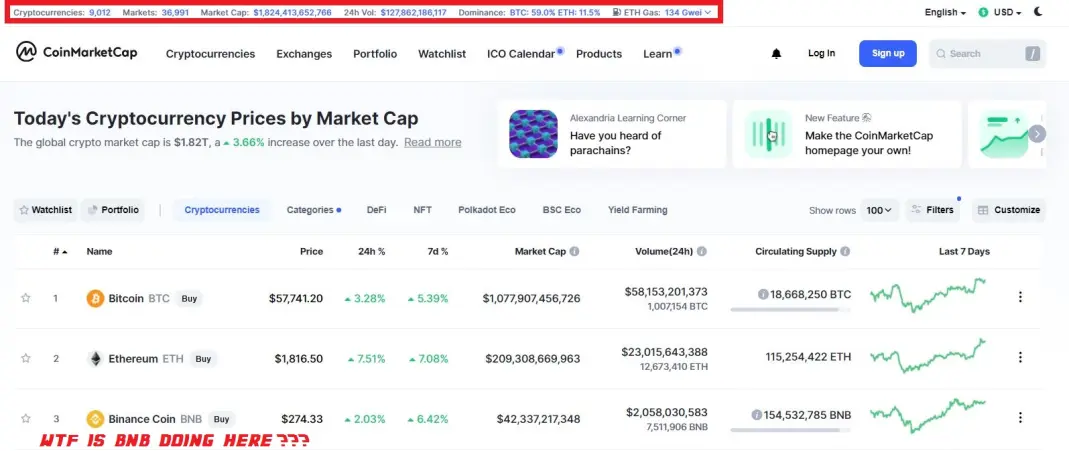Sort by 24h % column header
Image resolution: width=1069 pixels, height=451 pixels.
(x=372, y=251)
